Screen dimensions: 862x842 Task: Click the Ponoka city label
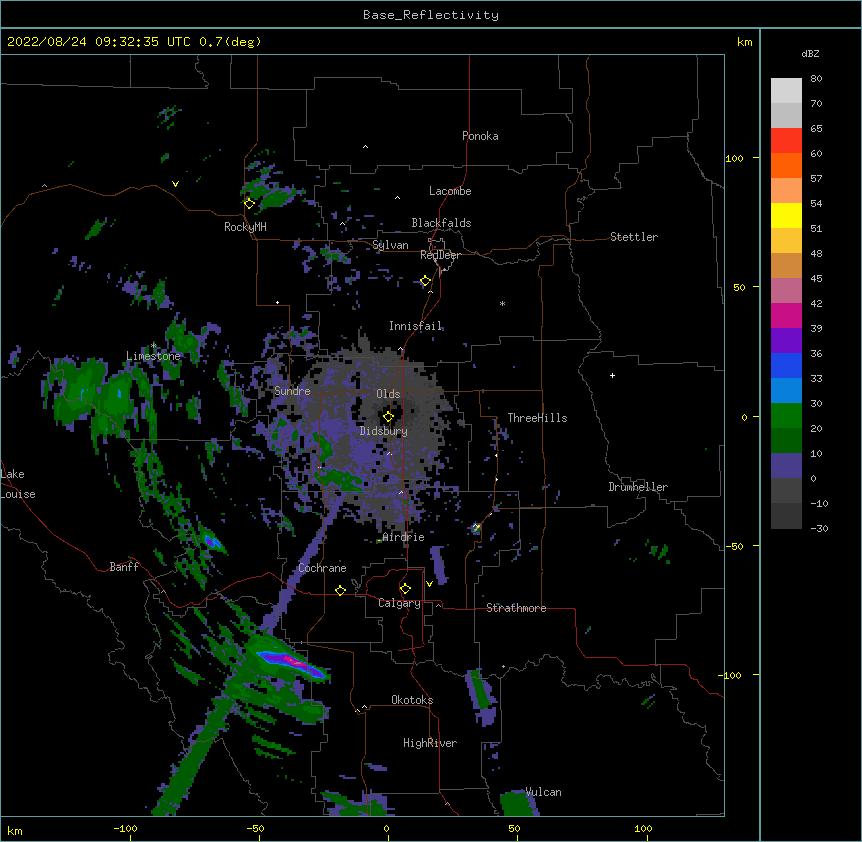(480, 136)
